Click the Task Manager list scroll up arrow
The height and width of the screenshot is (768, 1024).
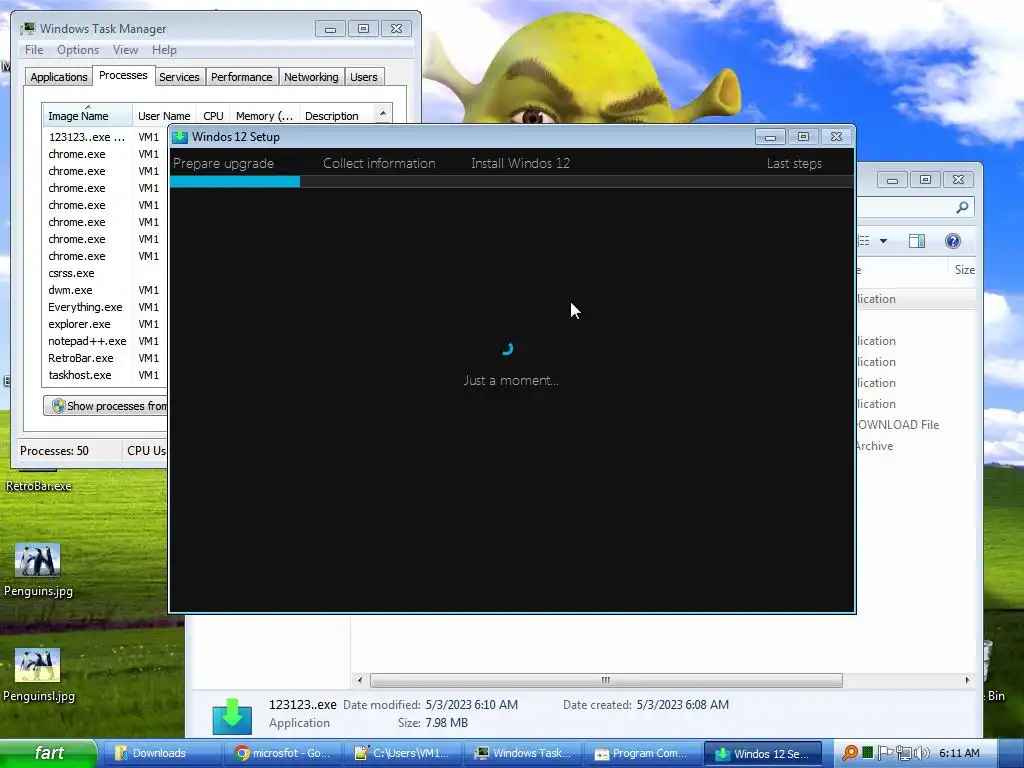point(383,113)
